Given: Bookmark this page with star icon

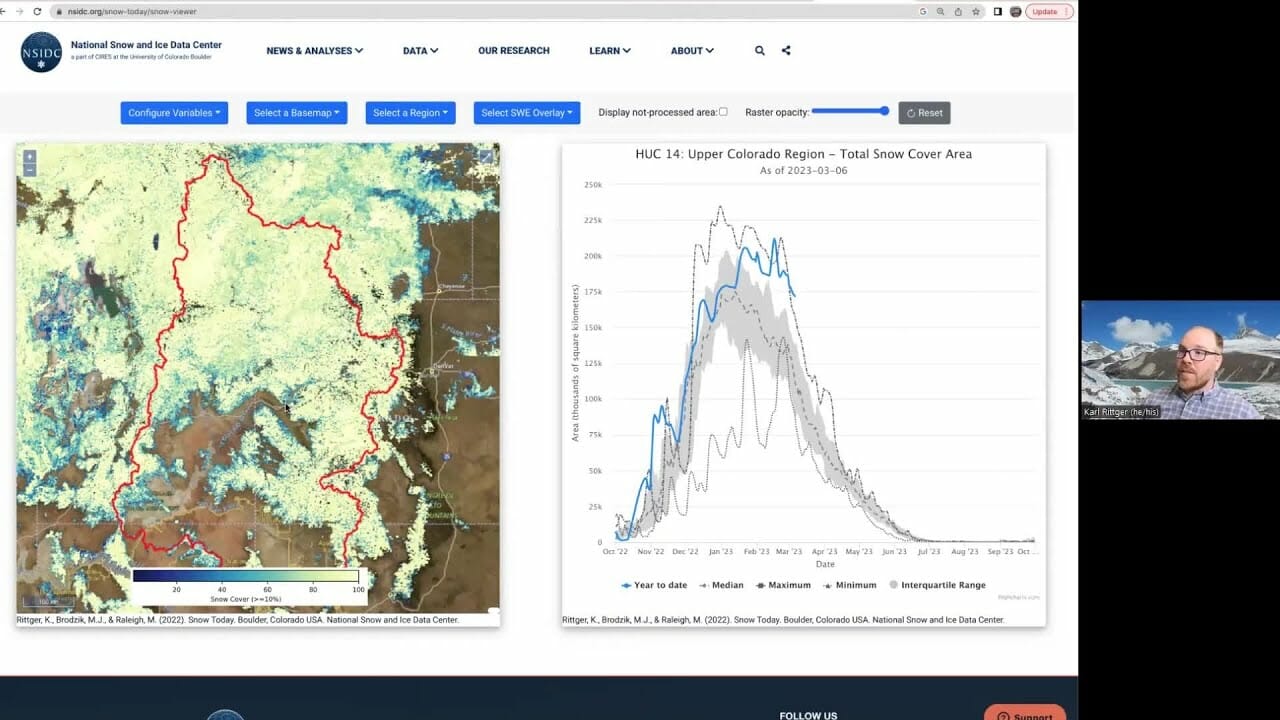Looking at the screenshot, I should 975,11.
